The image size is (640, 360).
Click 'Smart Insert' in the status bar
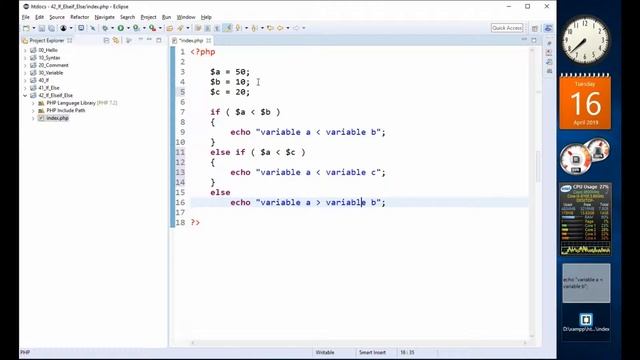[x=372, y=352]
